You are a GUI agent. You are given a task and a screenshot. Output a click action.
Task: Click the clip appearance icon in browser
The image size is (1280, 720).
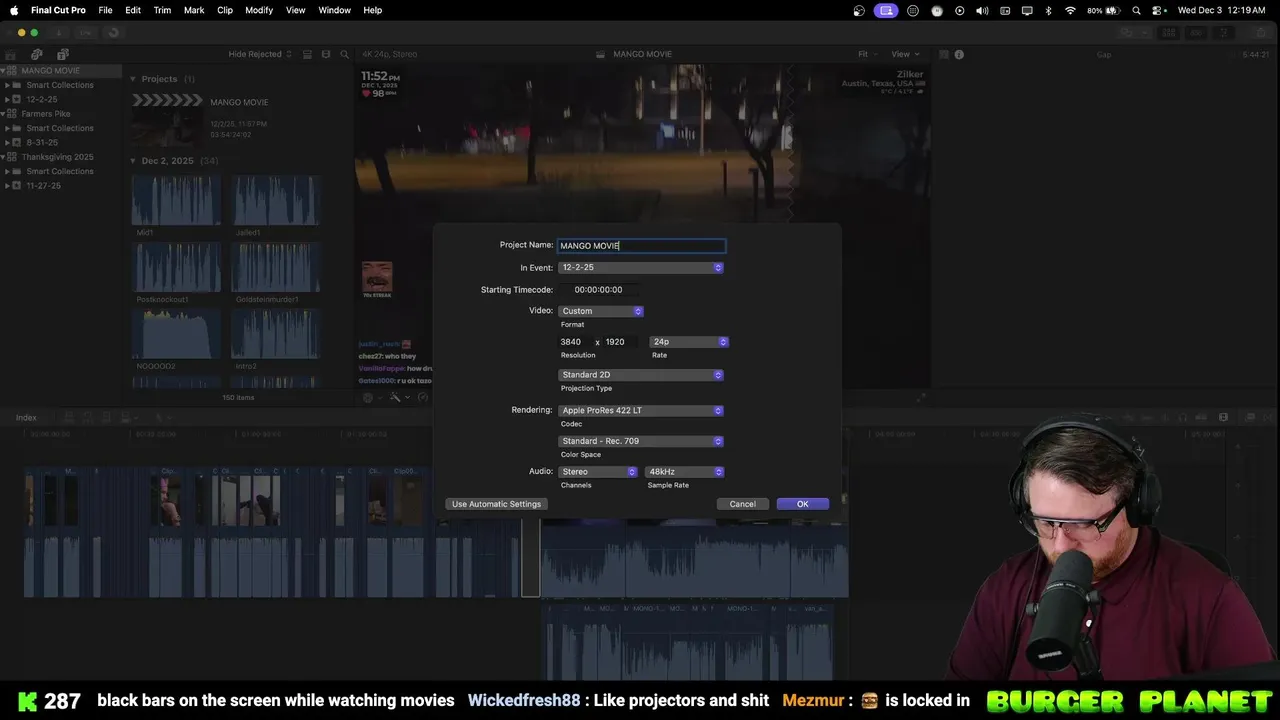tap(326, 54)
